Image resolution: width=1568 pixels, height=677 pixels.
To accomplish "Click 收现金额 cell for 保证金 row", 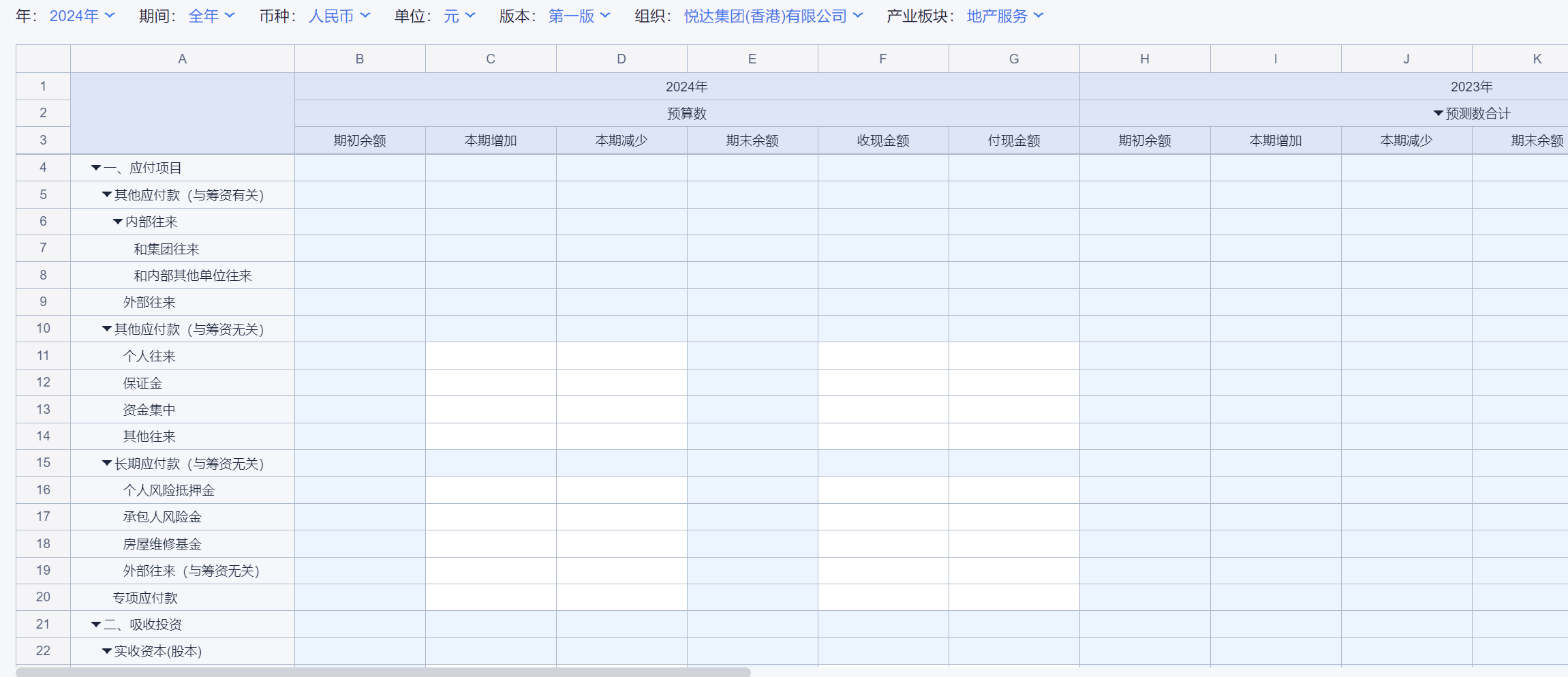I will [x=883, y=382].
